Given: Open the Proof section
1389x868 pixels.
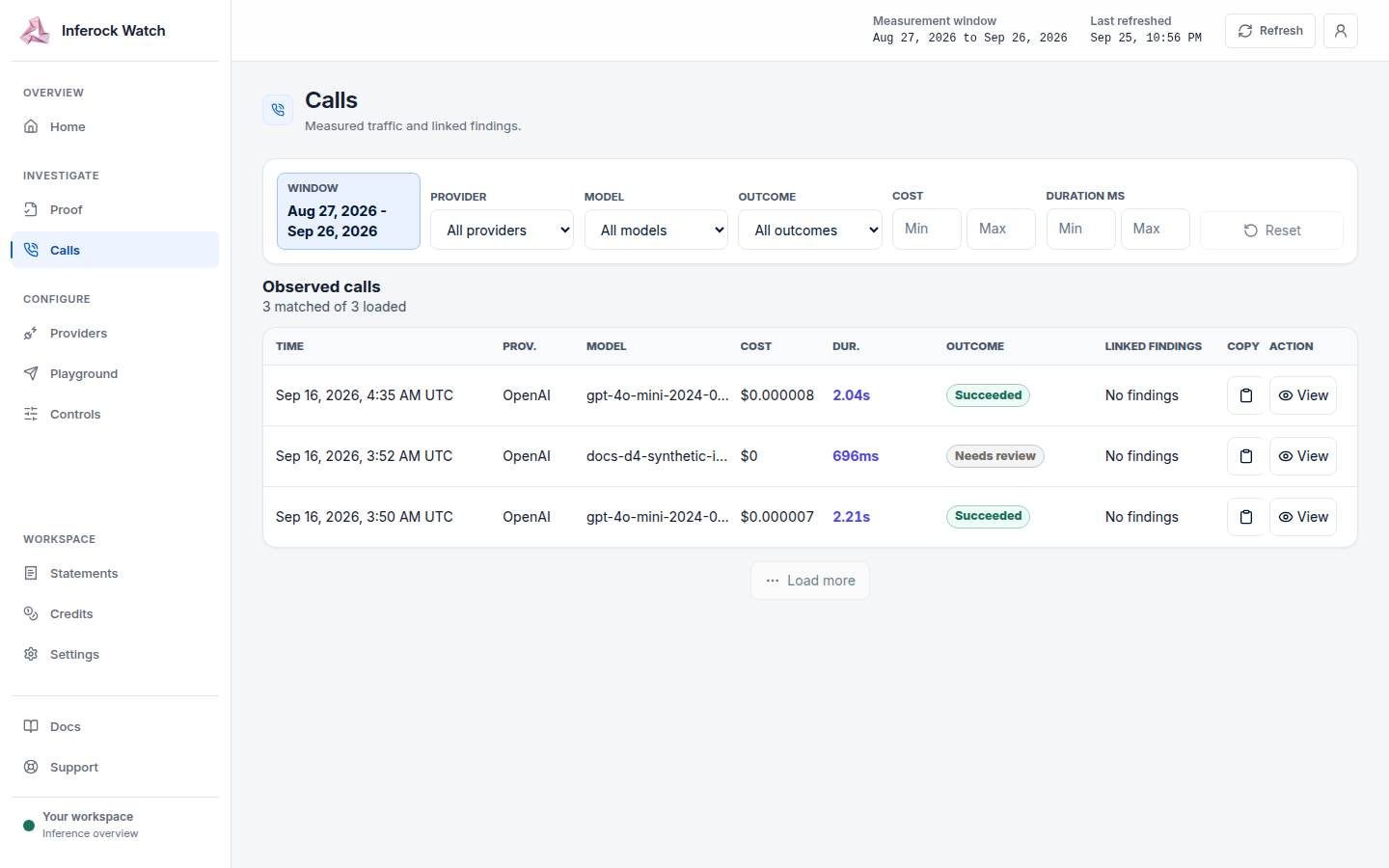Looking at the screenshot, I should 115,209.
